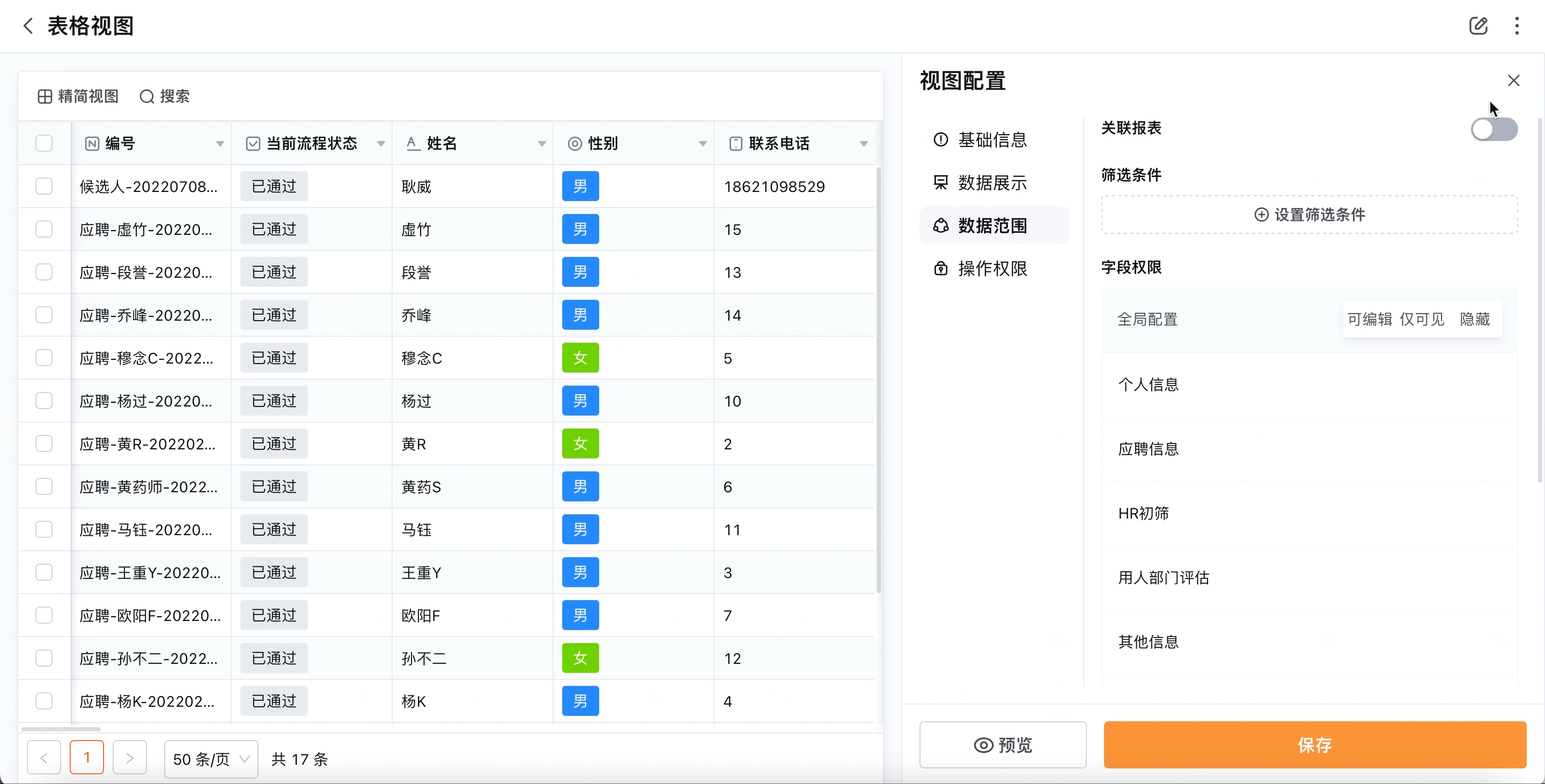Click the 数据展示 presentation icon
The image size is (1545, 784).
tap(940, 183)
